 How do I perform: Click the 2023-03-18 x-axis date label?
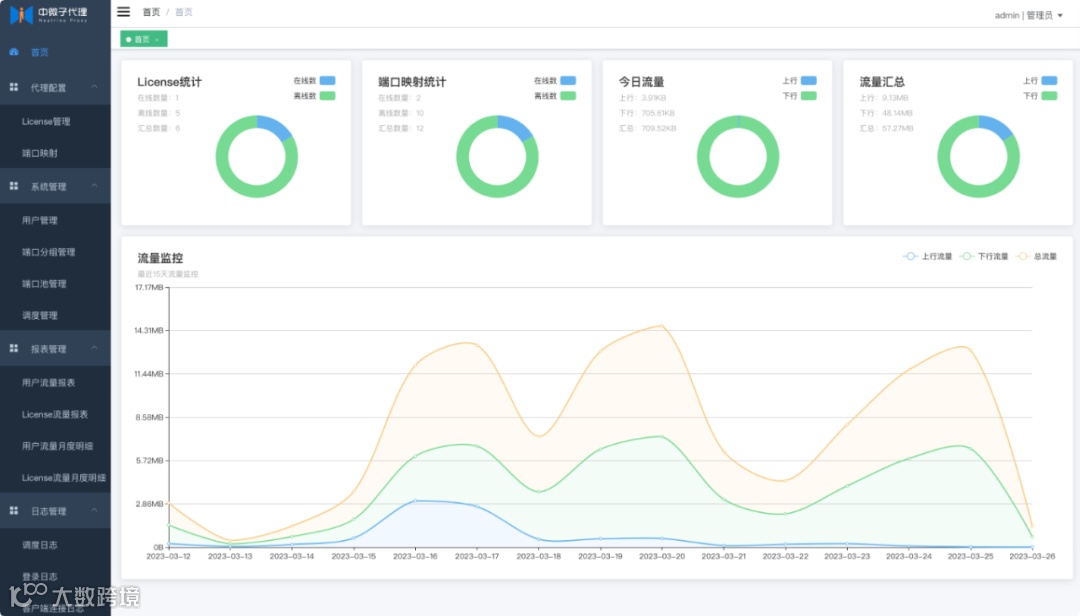tap(539, 556)
